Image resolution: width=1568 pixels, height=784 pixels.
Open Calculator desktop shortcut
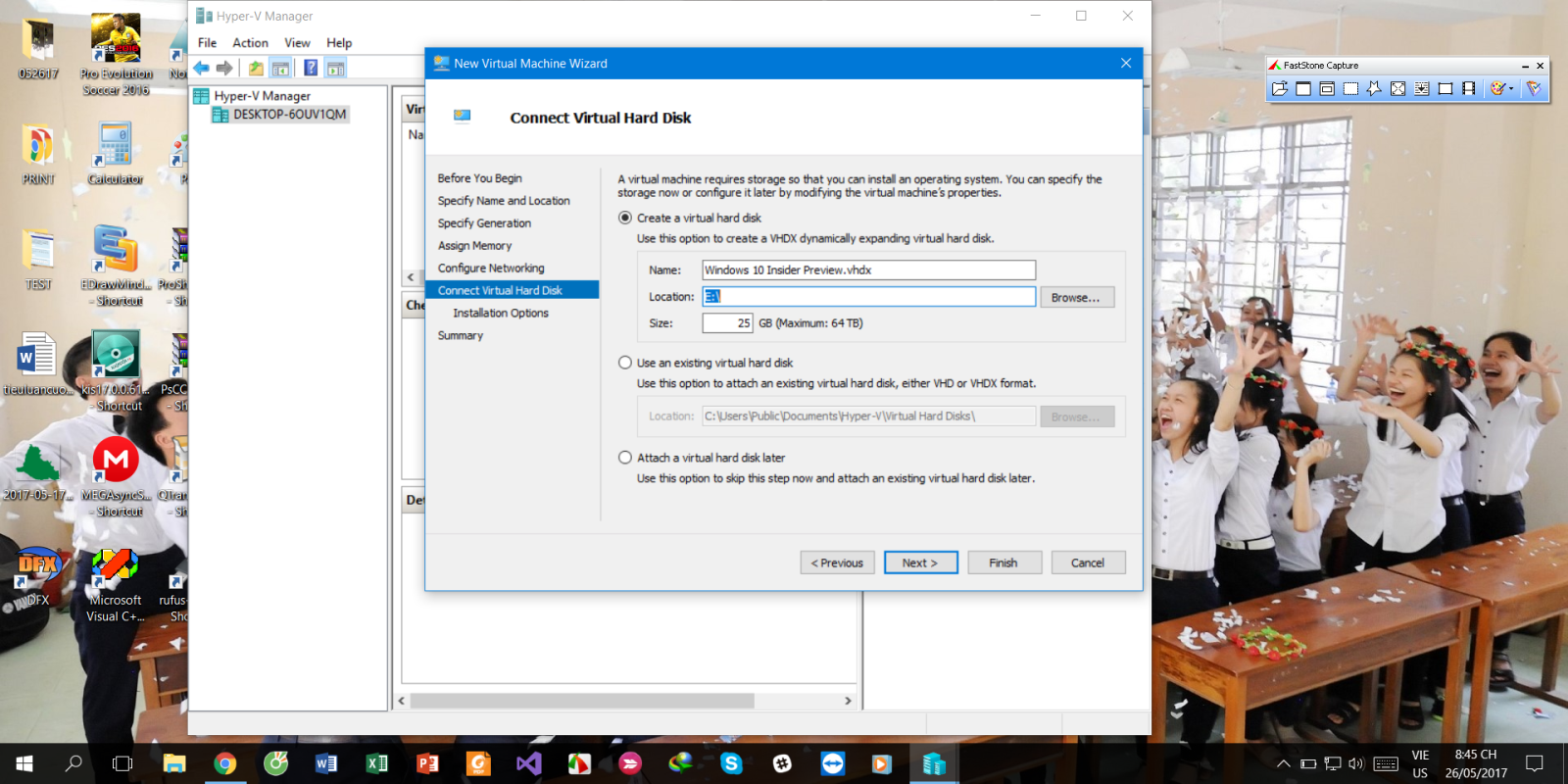(x=116, y=153)
